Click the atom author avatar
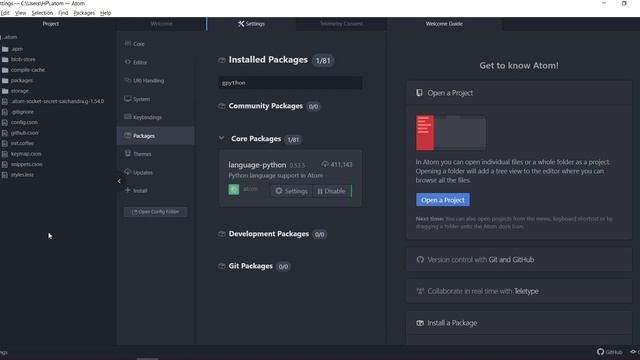 [234, 189]
